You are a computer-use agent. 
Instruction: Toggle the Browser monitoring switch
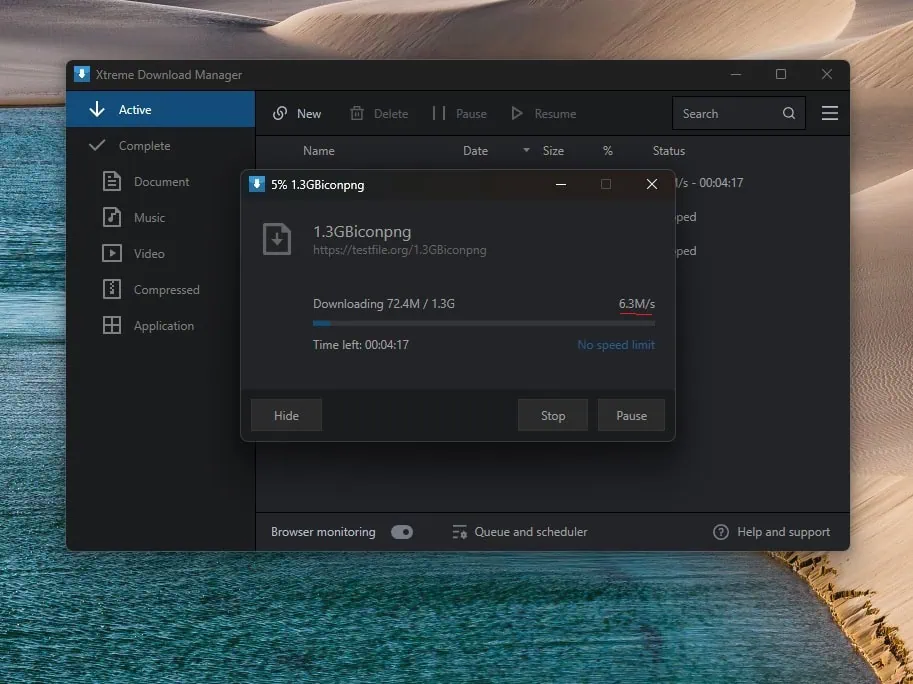tap(402, 532)
